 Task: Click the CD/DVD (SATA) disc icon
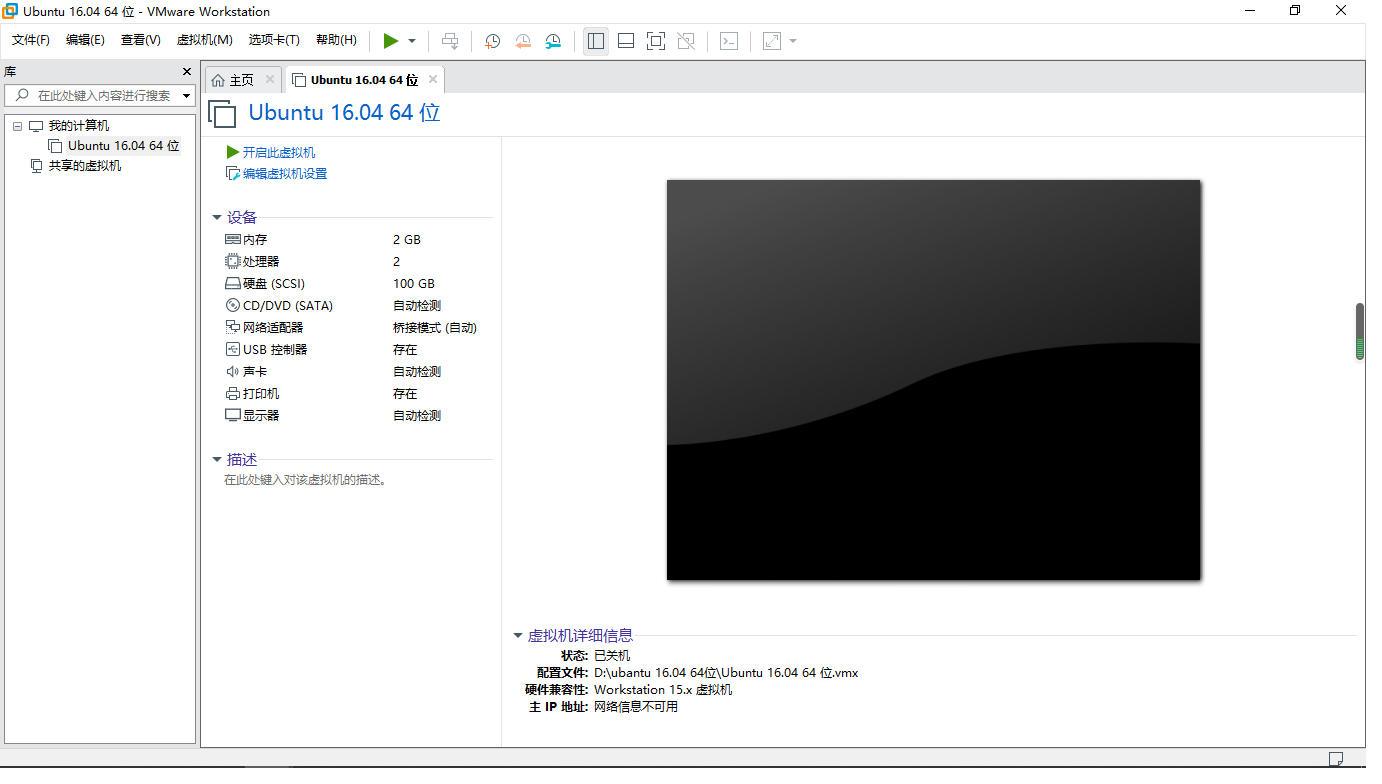pyautogui.click(x=233, y=306)
